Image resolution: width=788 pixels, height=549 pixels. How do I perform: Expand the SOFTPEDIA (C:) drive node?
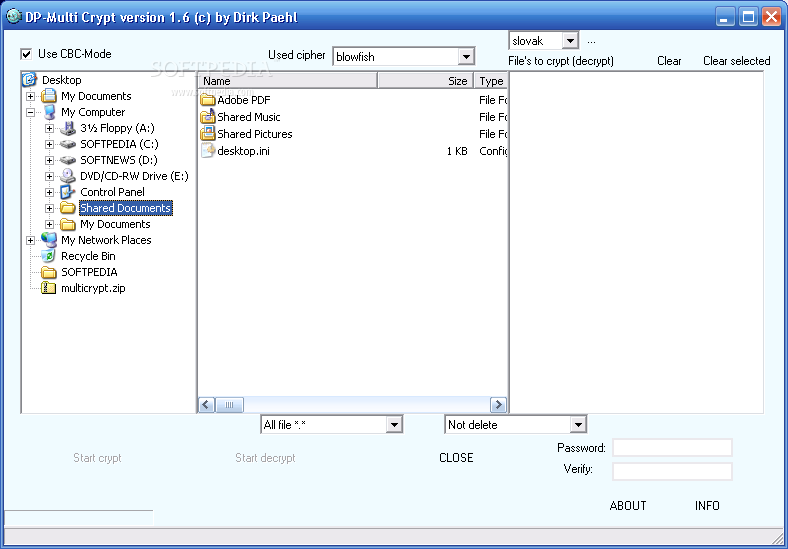point(49,144)
